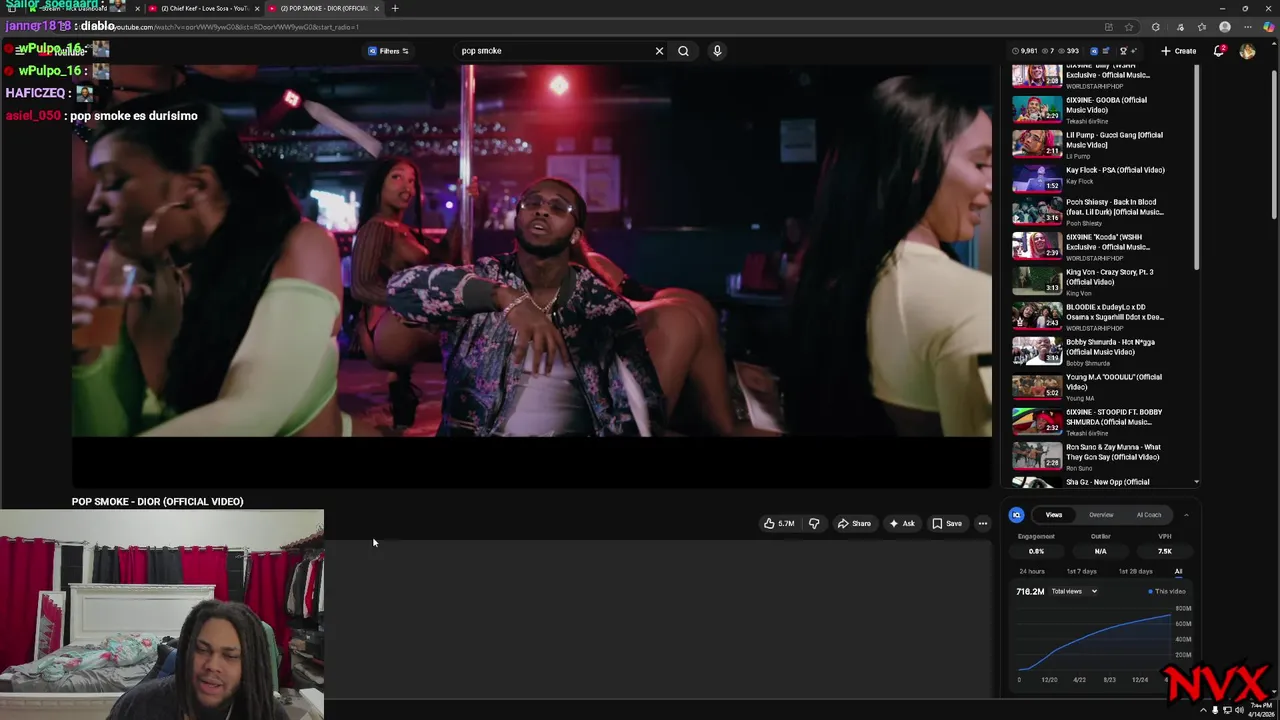Image resolution: width=1280 pixels, height=720 pixels.
Task: Select the 24 hours time range
Action: pyautogui.click(x=1032, y=571)
